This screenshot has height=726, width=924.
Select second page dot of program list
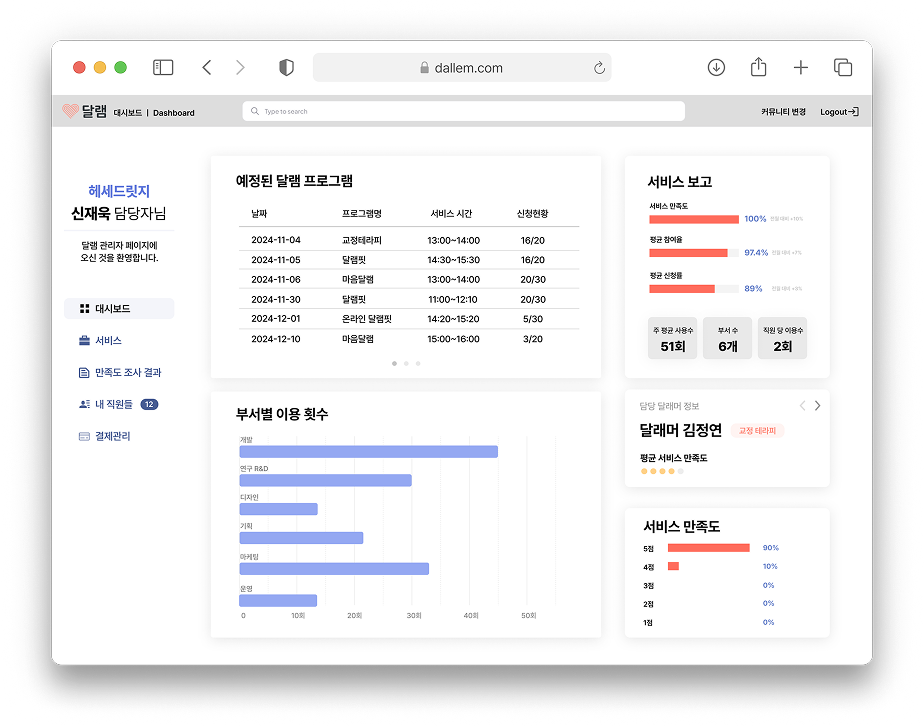pos(406,364)
